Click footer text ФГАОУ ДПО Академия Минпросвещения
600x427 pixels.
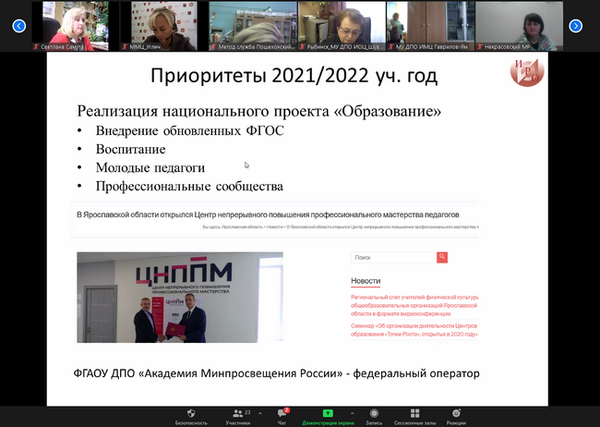[276, 373]
